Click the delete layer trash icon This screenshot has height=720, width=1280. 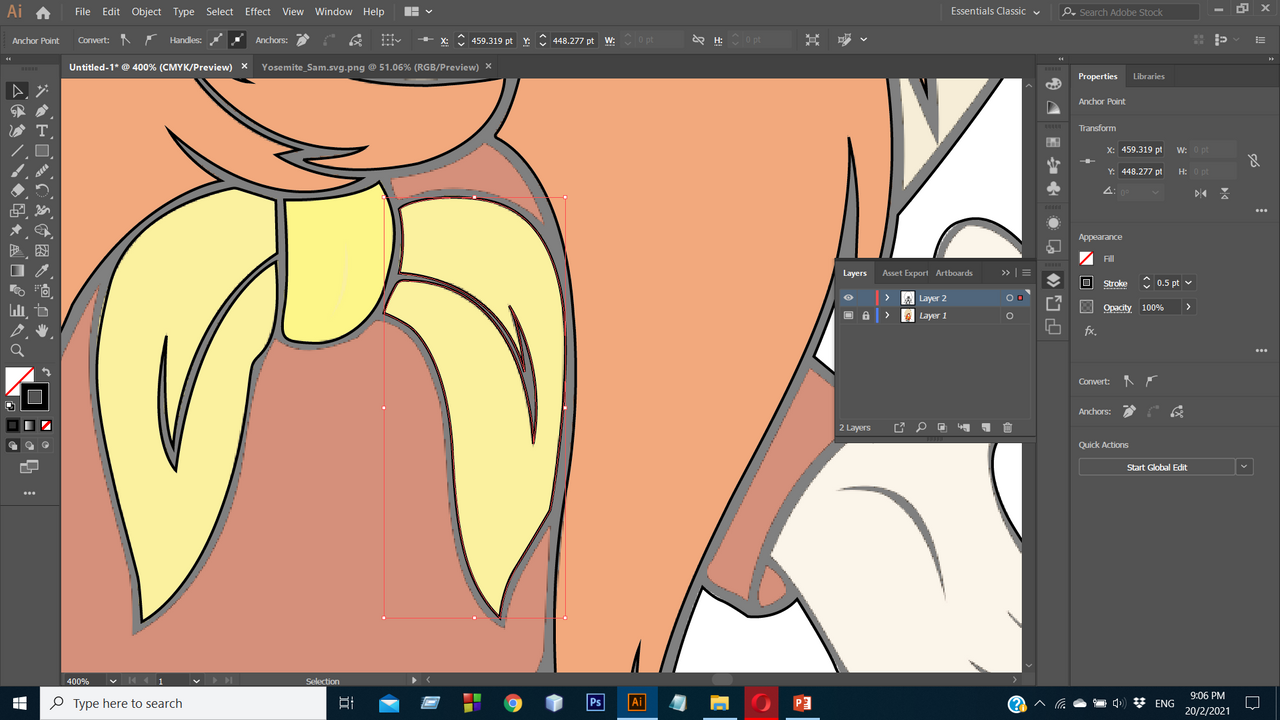coord(1007,428)
